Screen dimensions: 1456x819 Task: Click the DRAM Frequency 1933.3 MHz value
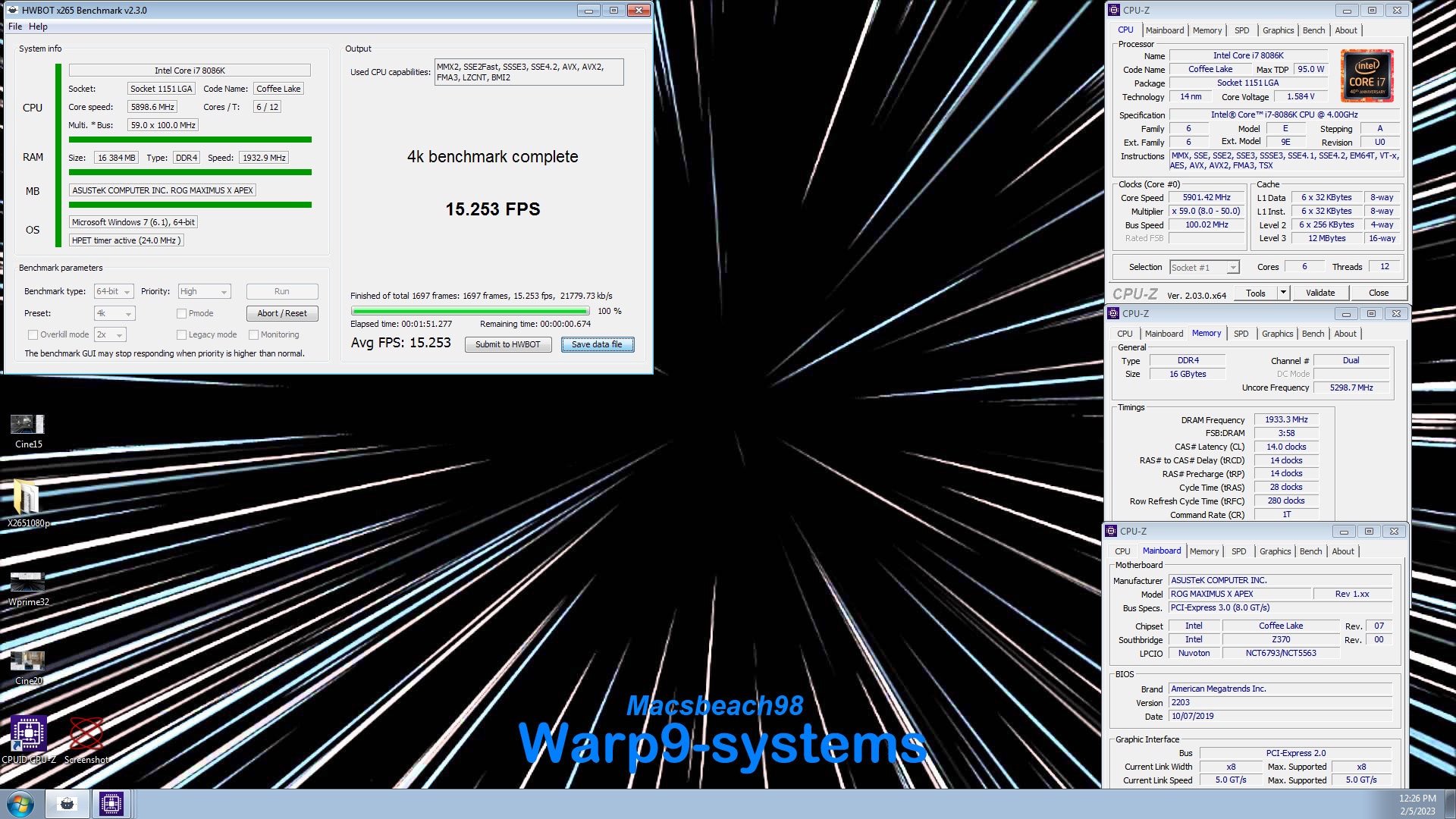point(1286,419)
